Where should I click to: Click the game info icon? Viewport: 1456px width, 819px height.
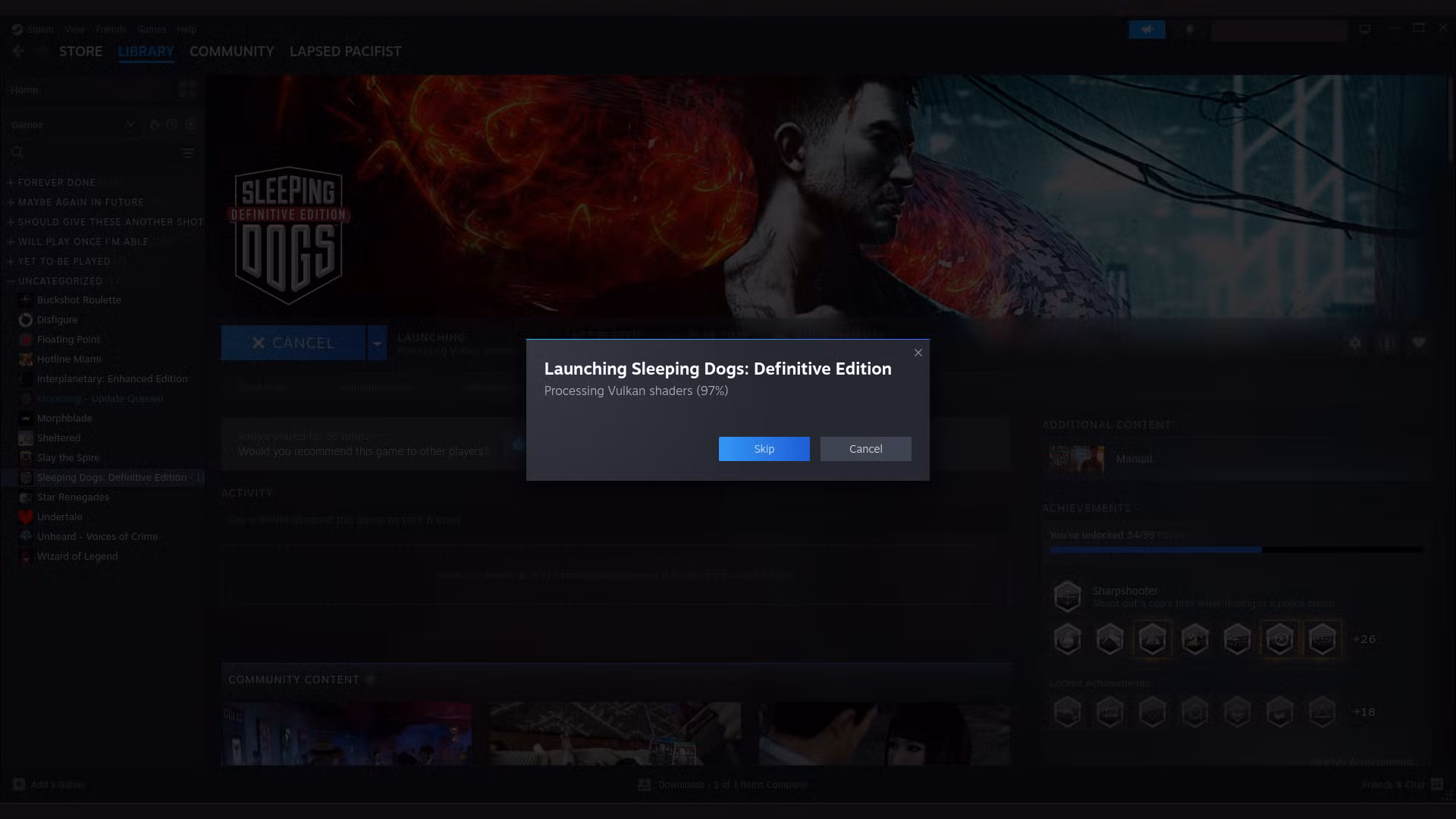pos(1387,343)
